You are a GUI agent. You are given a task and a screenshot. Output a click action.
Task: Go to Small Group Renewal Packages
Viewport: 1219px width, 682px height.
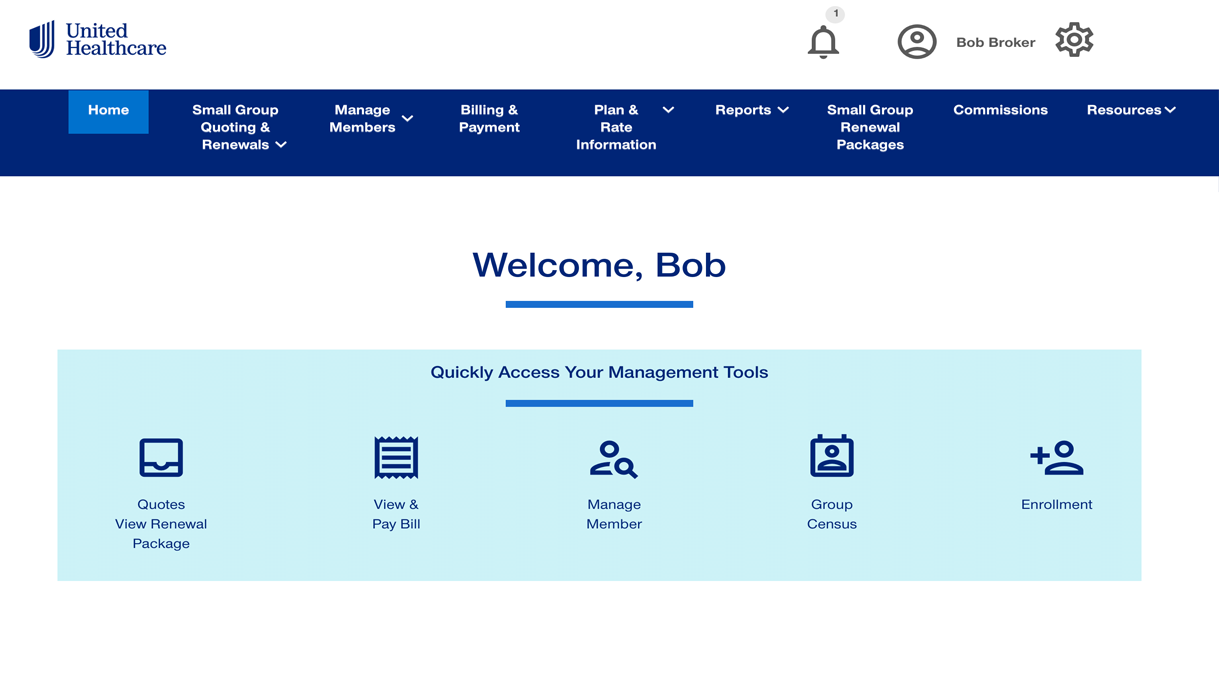(x=870, y=127)
